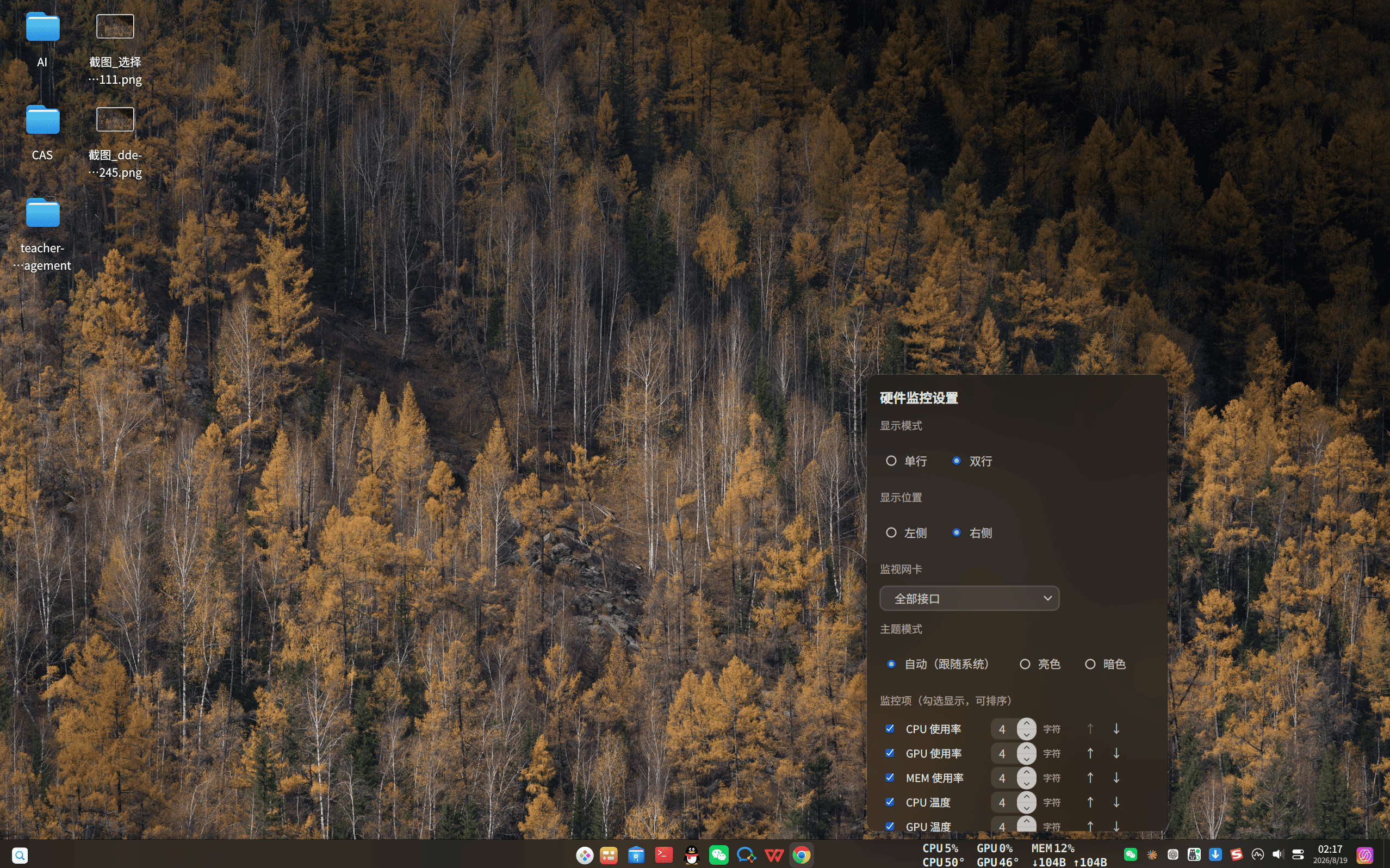Viewport: 1390px width, 868px height.
Task: Select the 单行 display mode radio
Action: pos(891,461)
